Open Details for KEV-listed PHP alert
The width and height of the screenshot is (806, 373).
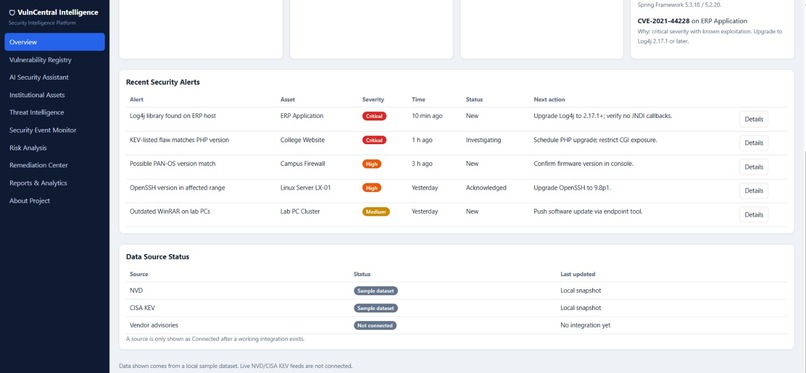(754, 143)
